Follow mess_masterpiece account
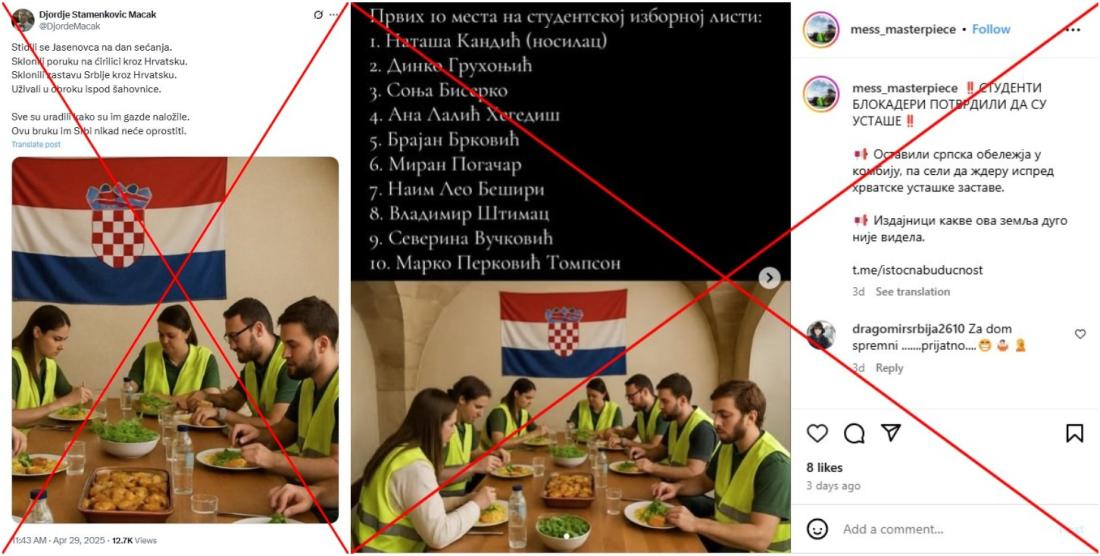 tap(991, 29)
